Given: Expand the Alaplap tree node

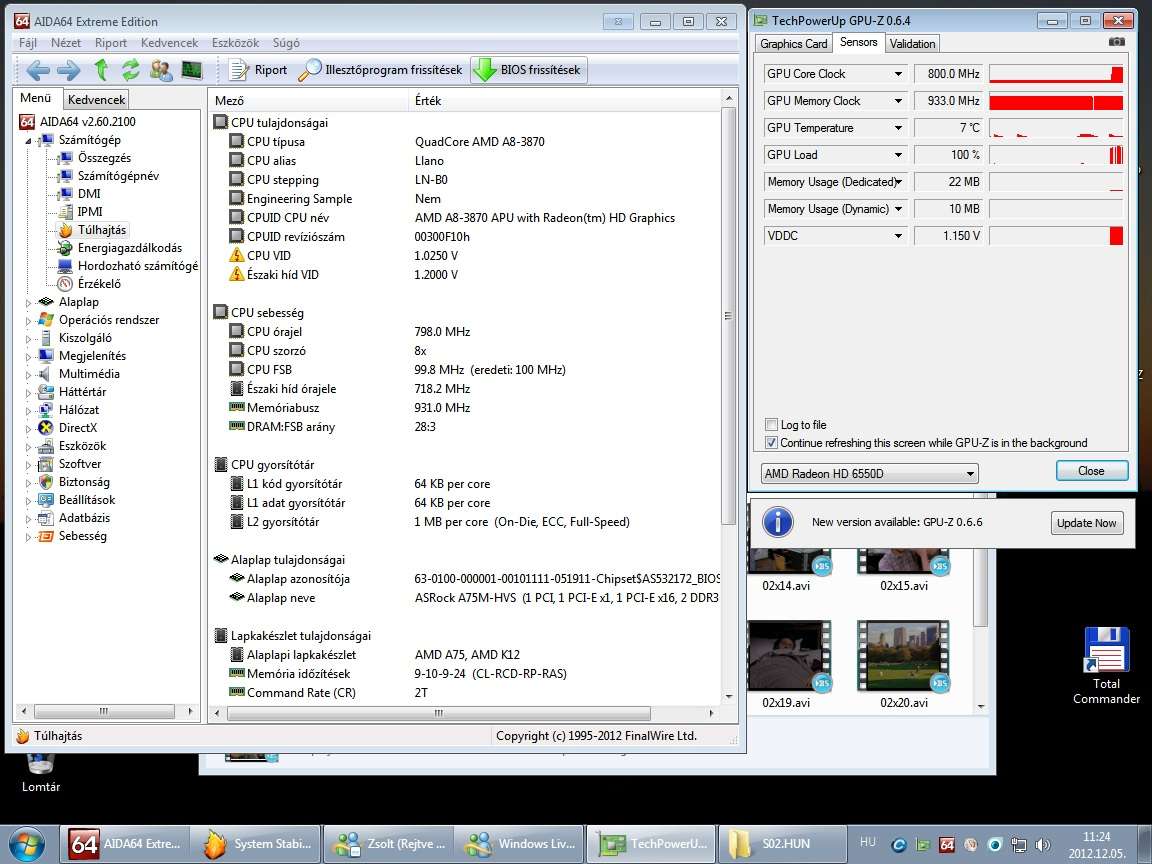Looking at the screenshot, I should point(29,302).
